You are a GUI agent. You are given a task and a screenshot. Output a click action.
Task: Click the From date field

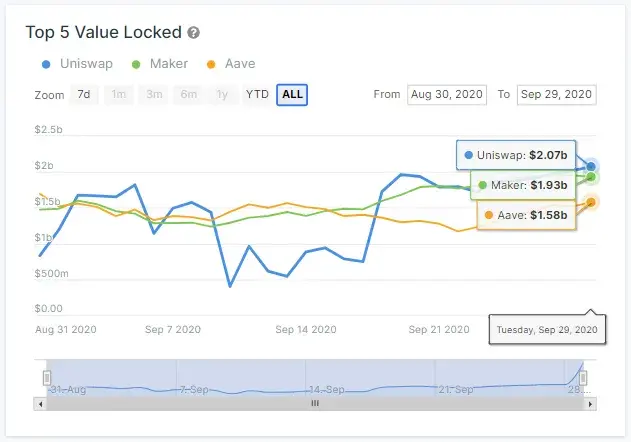coord(447,95)
